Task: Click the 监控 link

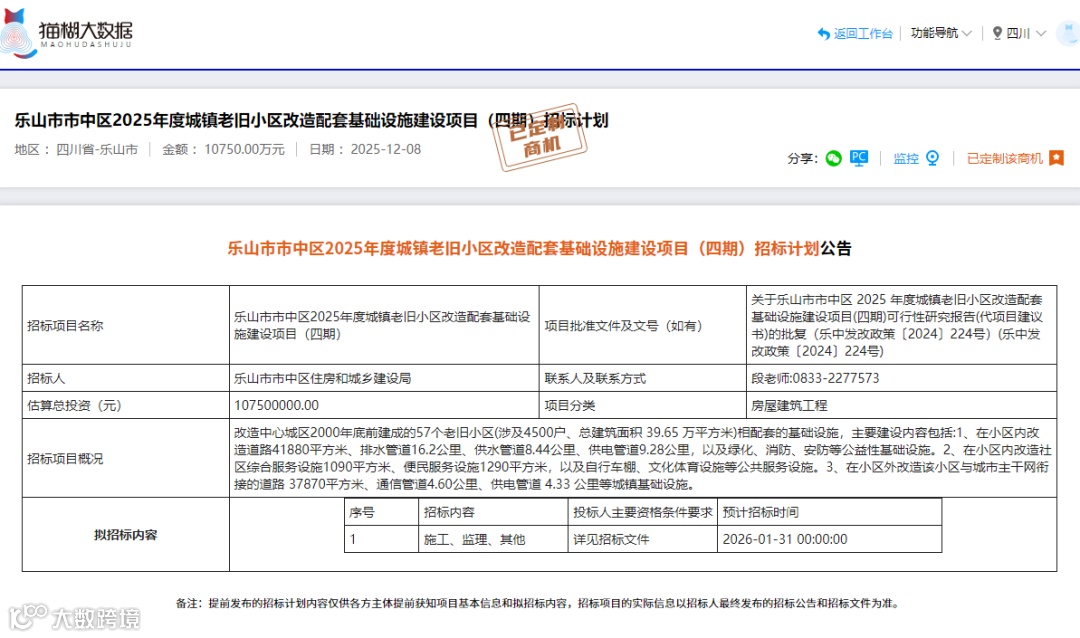Action: [906, 158]
